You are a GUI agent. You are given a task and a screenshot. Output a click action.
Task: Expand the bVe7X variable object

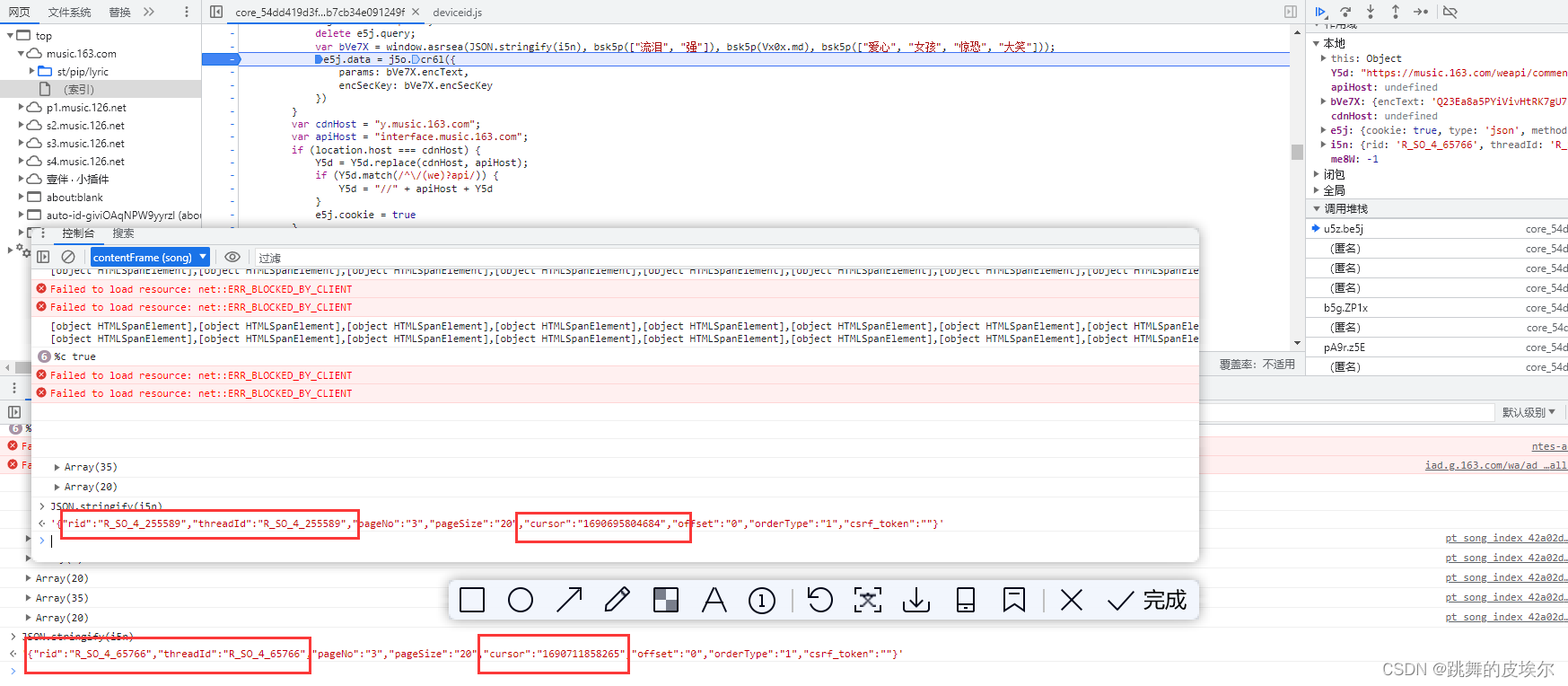coord(1324,101)
